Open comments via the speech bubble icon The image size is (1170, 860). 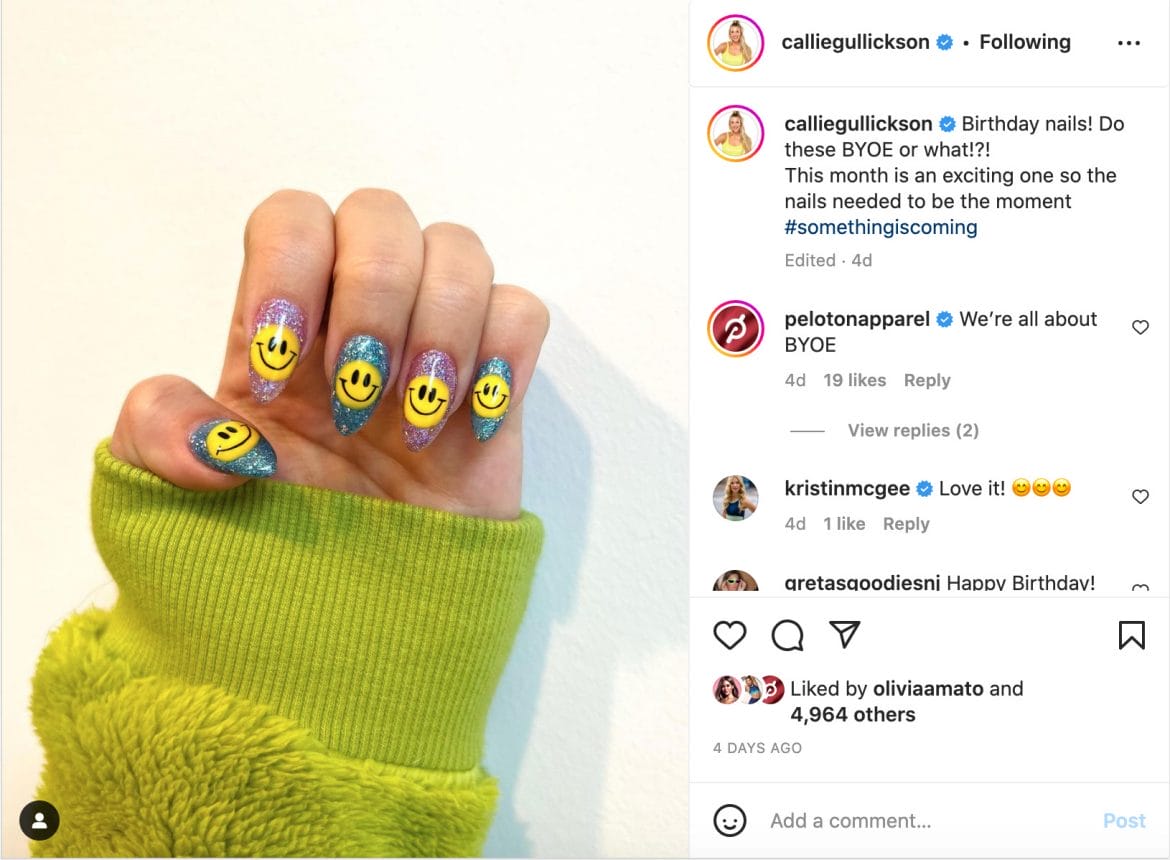[x=787, y=635]
